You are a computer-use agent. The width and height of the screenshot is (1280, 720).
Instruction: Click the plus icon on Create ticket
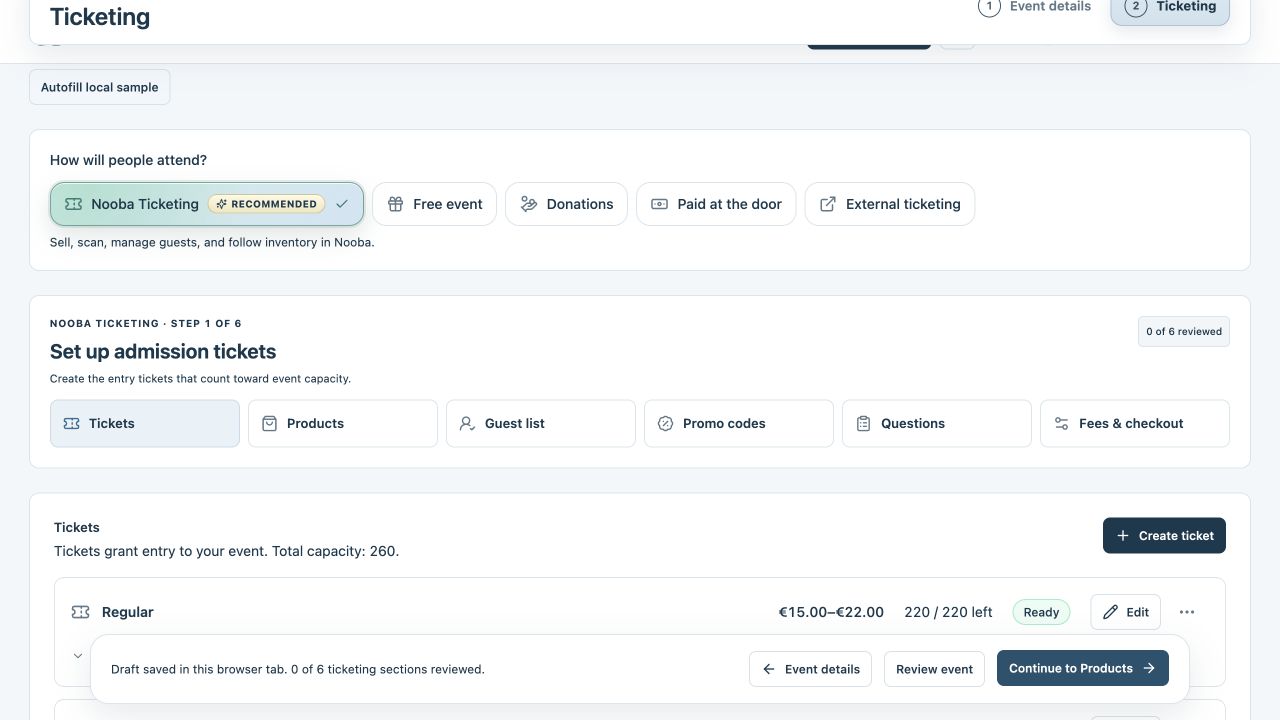(1123, 536)
